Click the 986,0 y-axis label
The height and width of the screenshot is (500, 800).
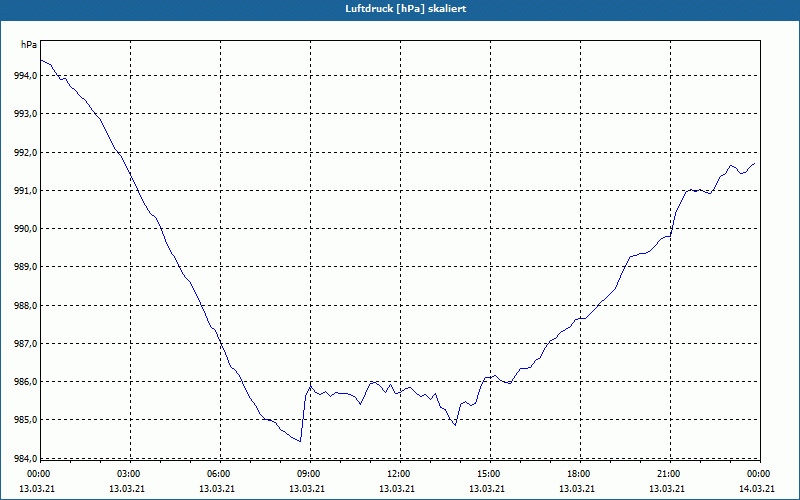25,382
